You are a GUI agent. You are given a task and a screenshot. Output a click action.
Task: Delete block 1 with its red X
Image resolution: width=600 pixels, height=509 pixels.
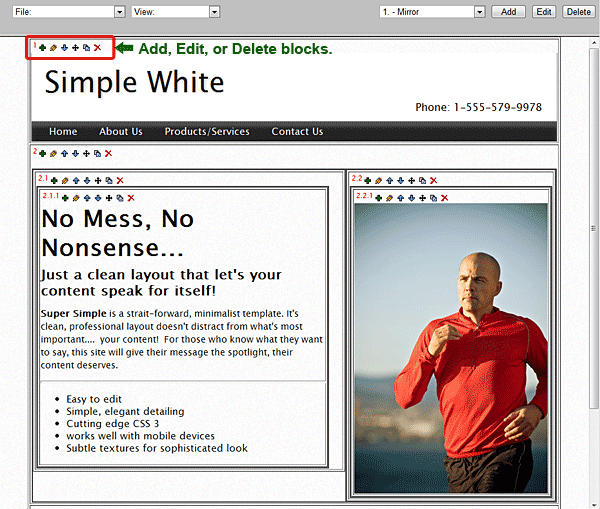97,48
